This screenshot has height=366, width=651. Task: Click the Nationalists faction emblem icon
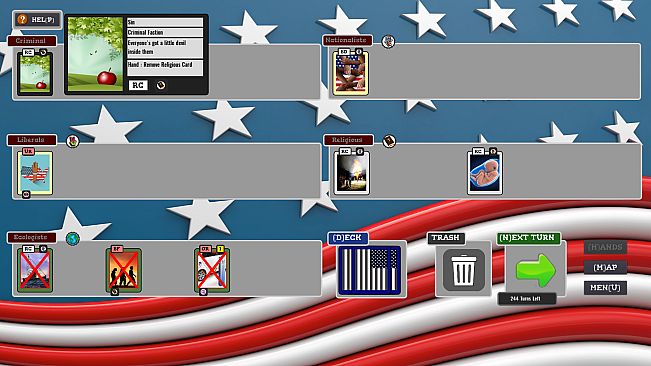(388, 41)
